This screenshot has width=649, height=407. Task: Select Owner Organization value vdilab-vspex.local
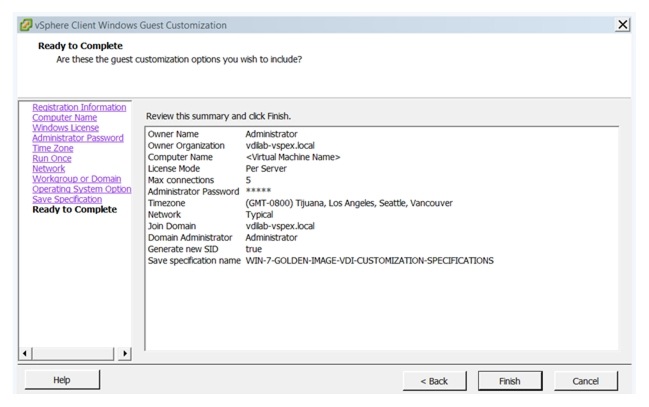280,146
